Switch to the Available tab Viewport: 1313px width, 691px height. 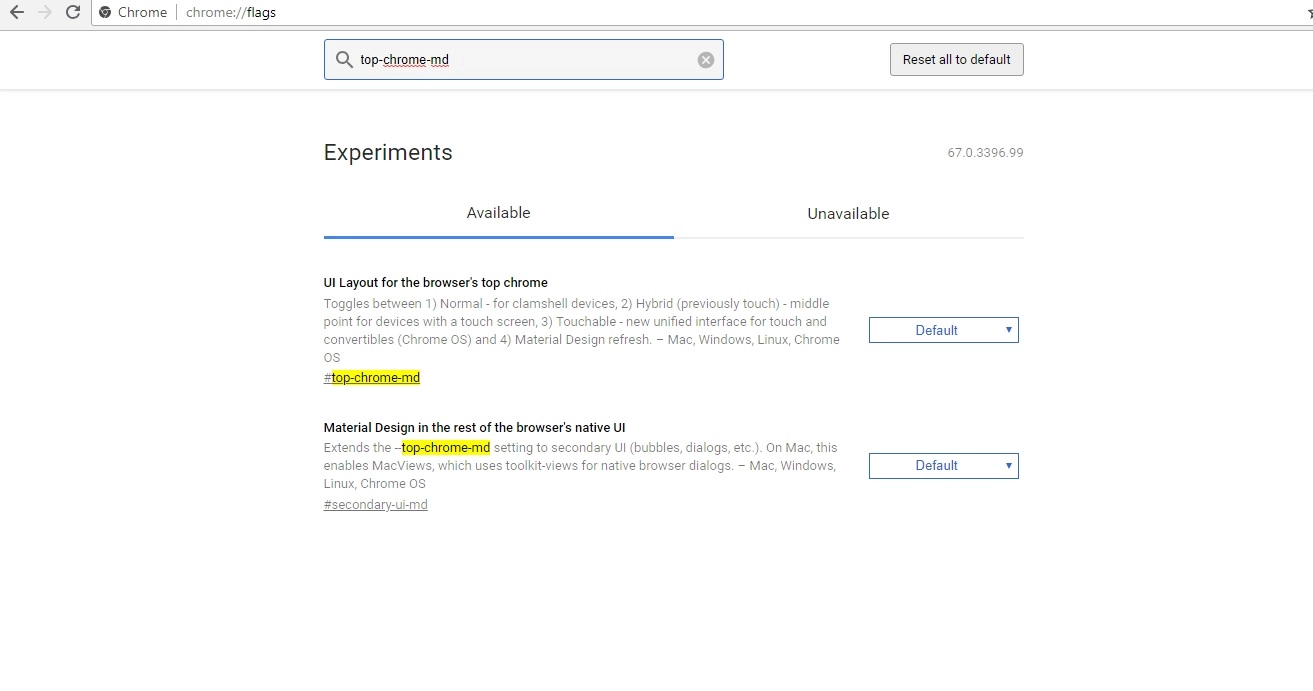coord(498,213)
